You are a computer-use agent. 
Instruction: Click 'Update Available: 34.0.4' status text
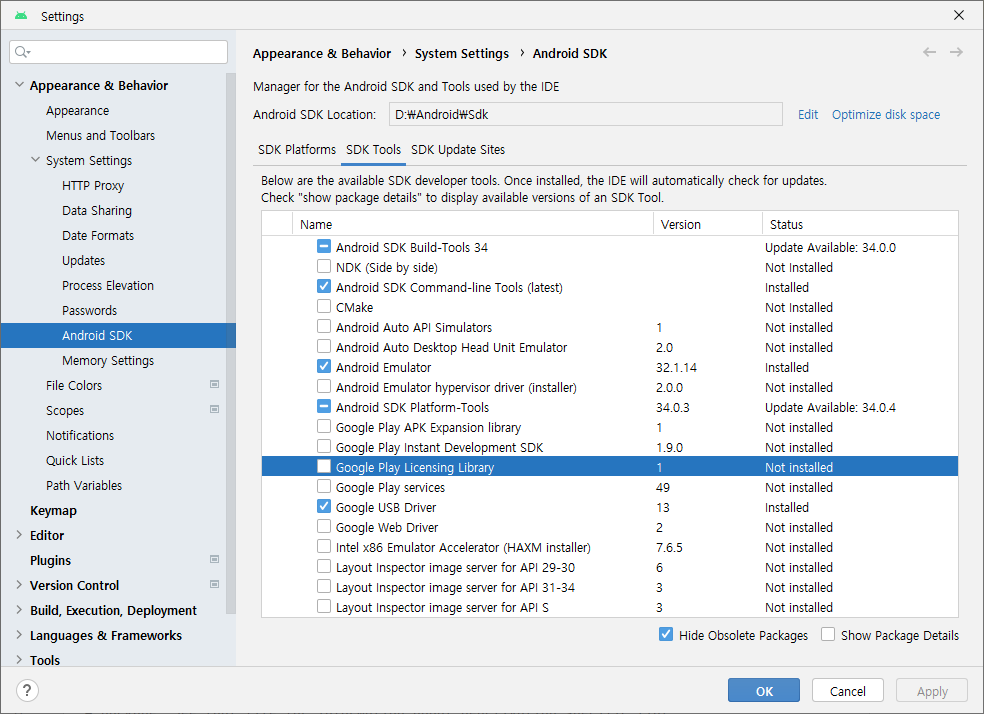pos(830,407)
